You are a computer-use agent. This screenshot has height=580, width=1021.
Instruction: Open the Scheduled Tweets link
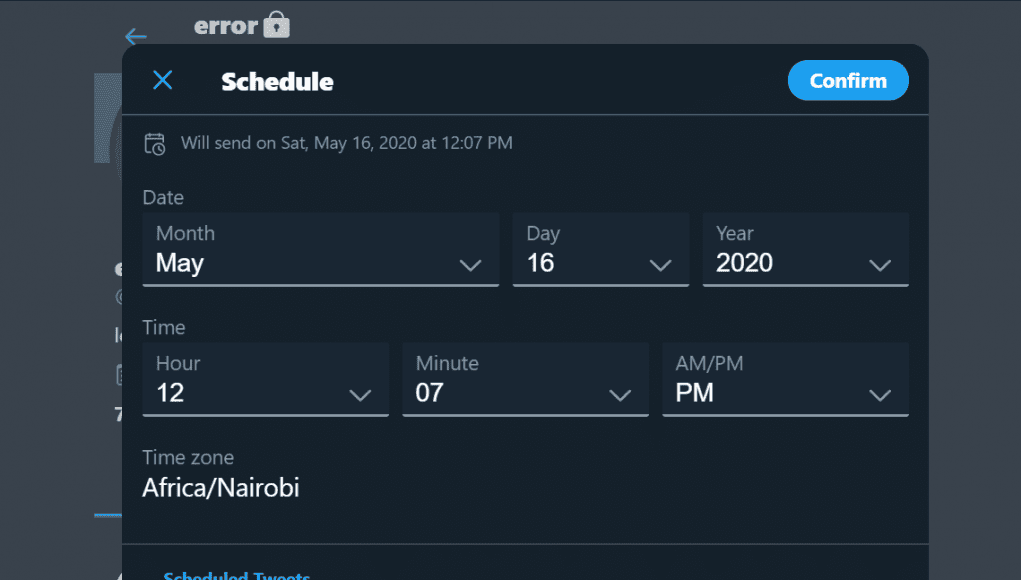tap(236, 575)
